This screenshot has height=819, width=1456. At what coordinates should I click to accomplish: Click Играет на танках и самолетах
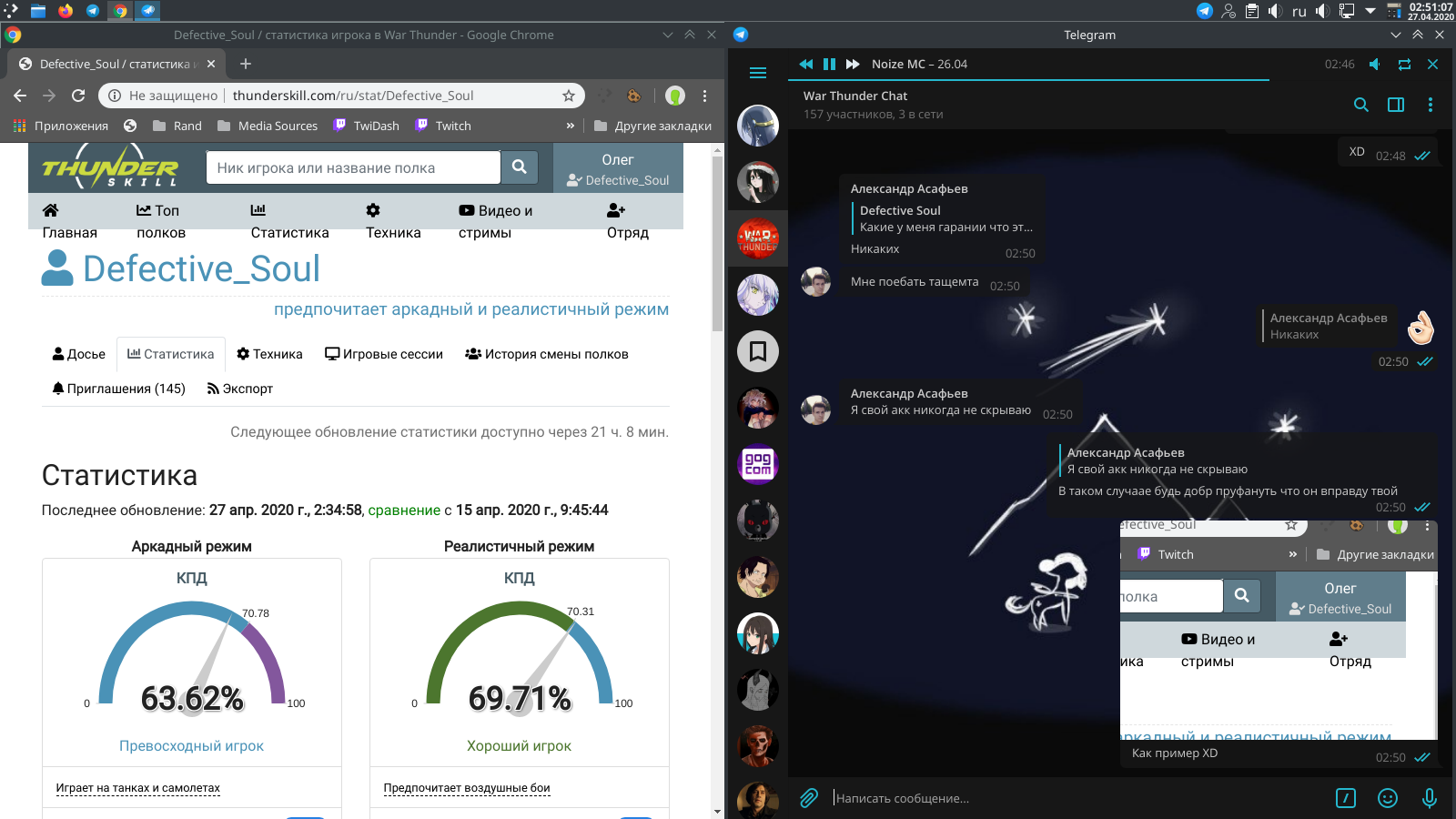point(138,788)
